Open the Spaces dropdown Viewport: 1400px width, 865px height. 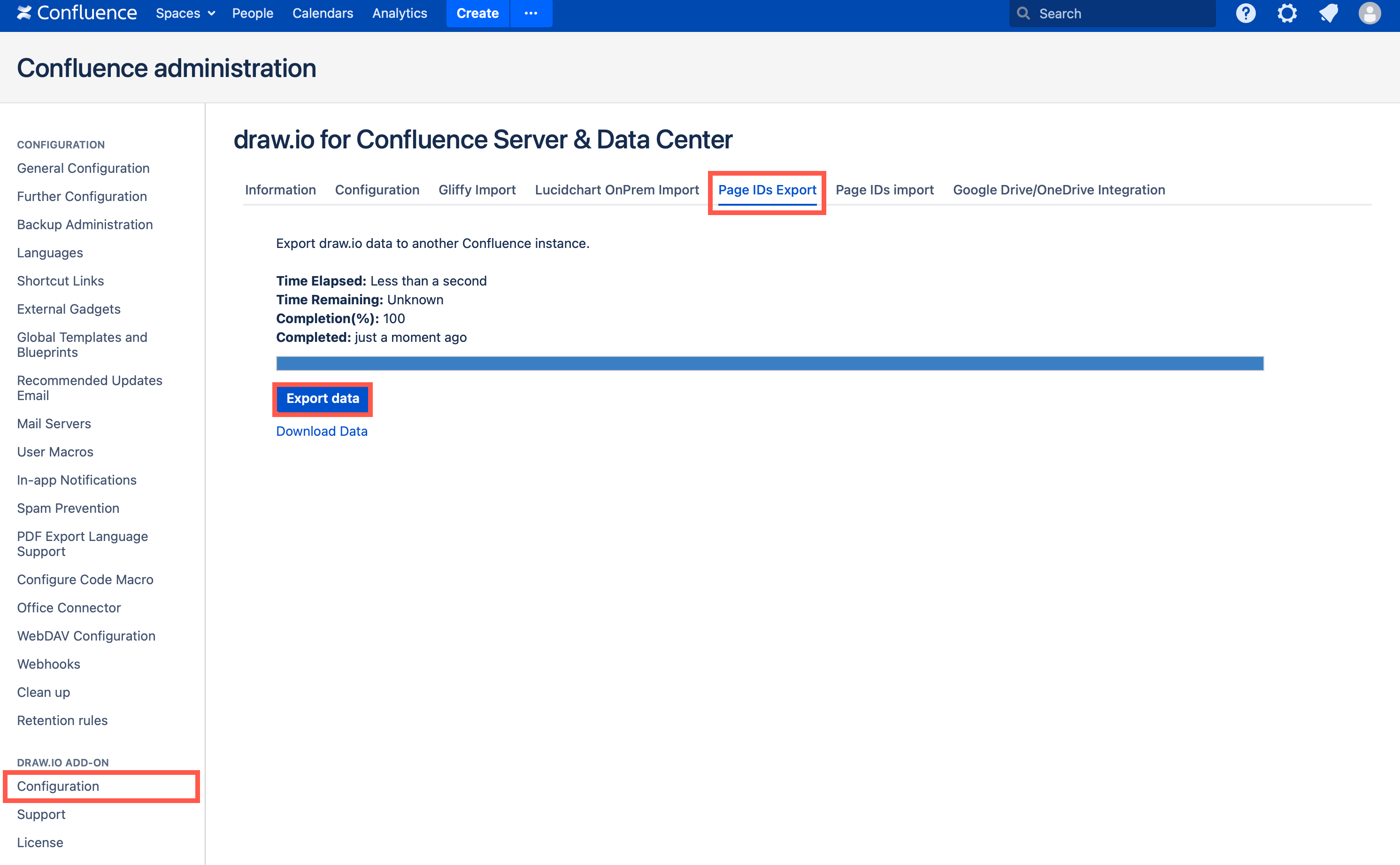185,13
